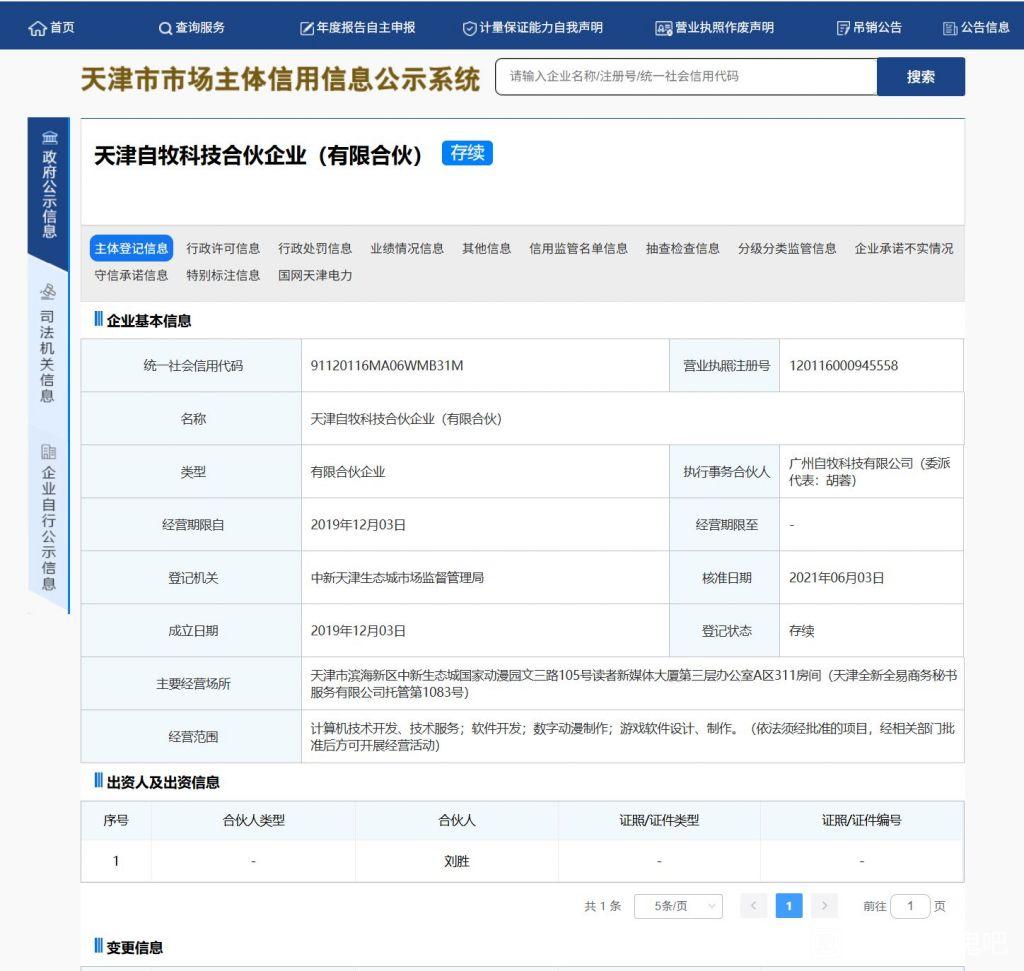
Task: Click the enterprise name search input field
Action: point(686,77)
